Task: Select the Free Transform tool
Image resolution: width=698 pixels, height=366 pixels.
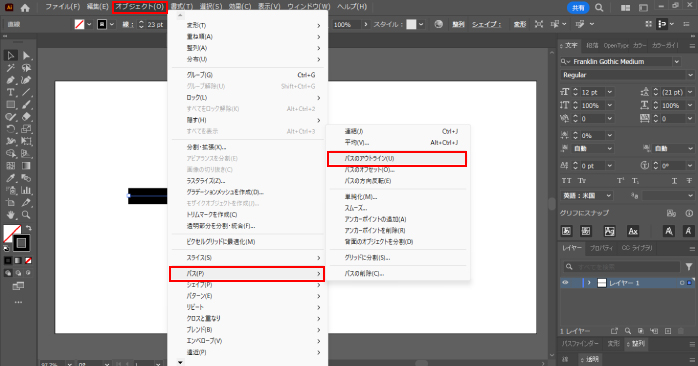Action: (x=26, y=142)
